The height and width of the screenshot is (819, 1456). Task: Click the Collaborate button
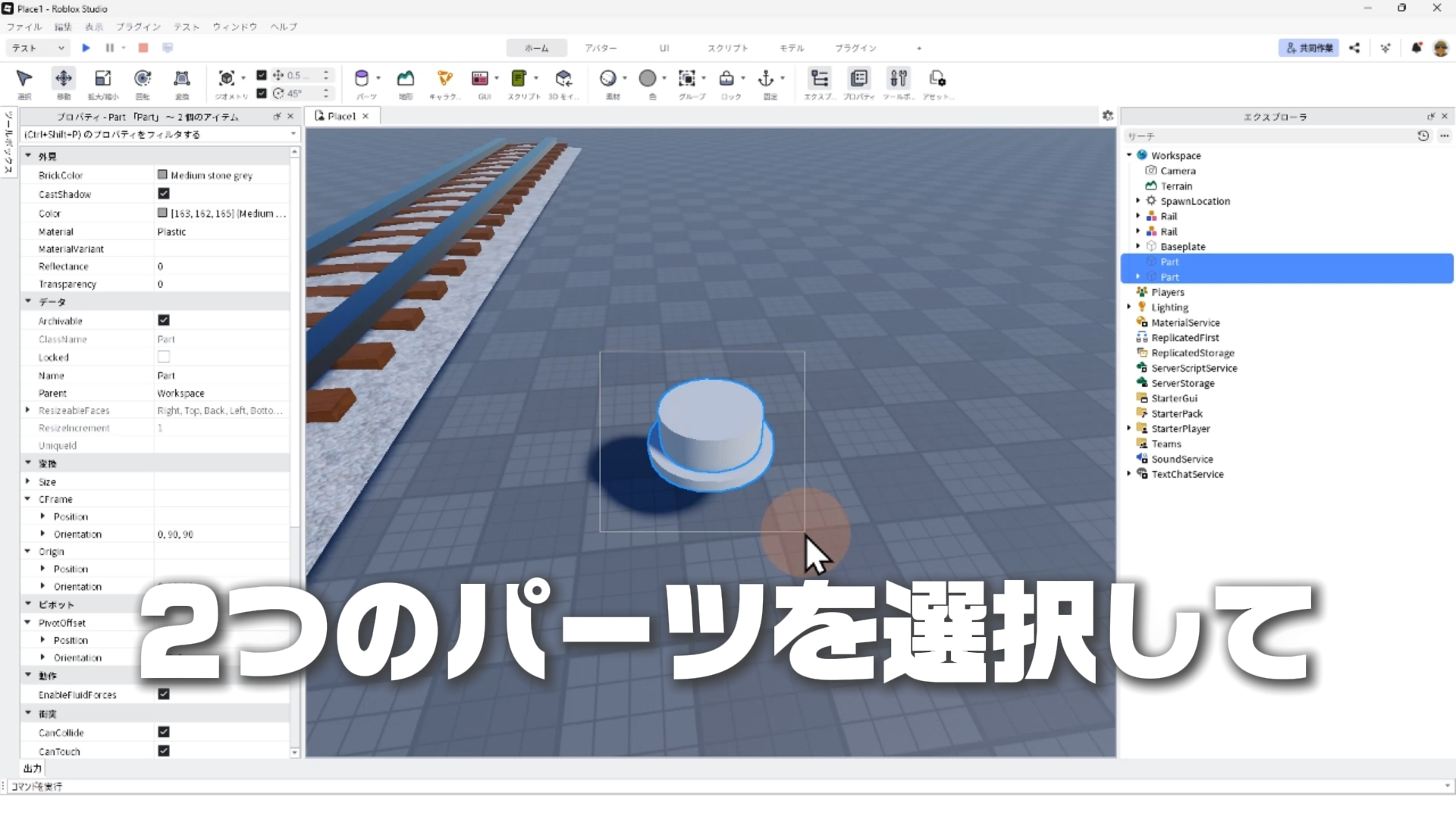point(1309,48)
